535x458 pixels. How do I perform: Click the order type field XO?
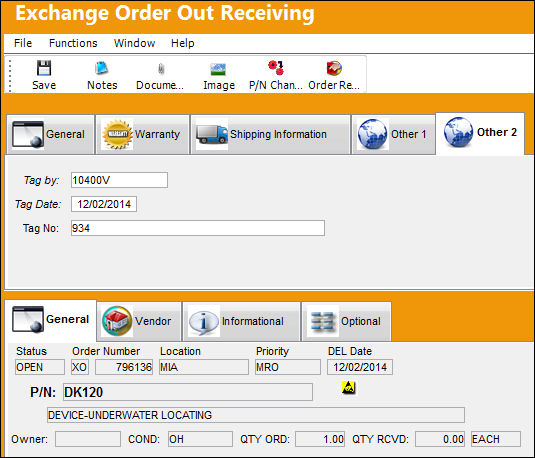pyautogui.click(x=80, y=367)
